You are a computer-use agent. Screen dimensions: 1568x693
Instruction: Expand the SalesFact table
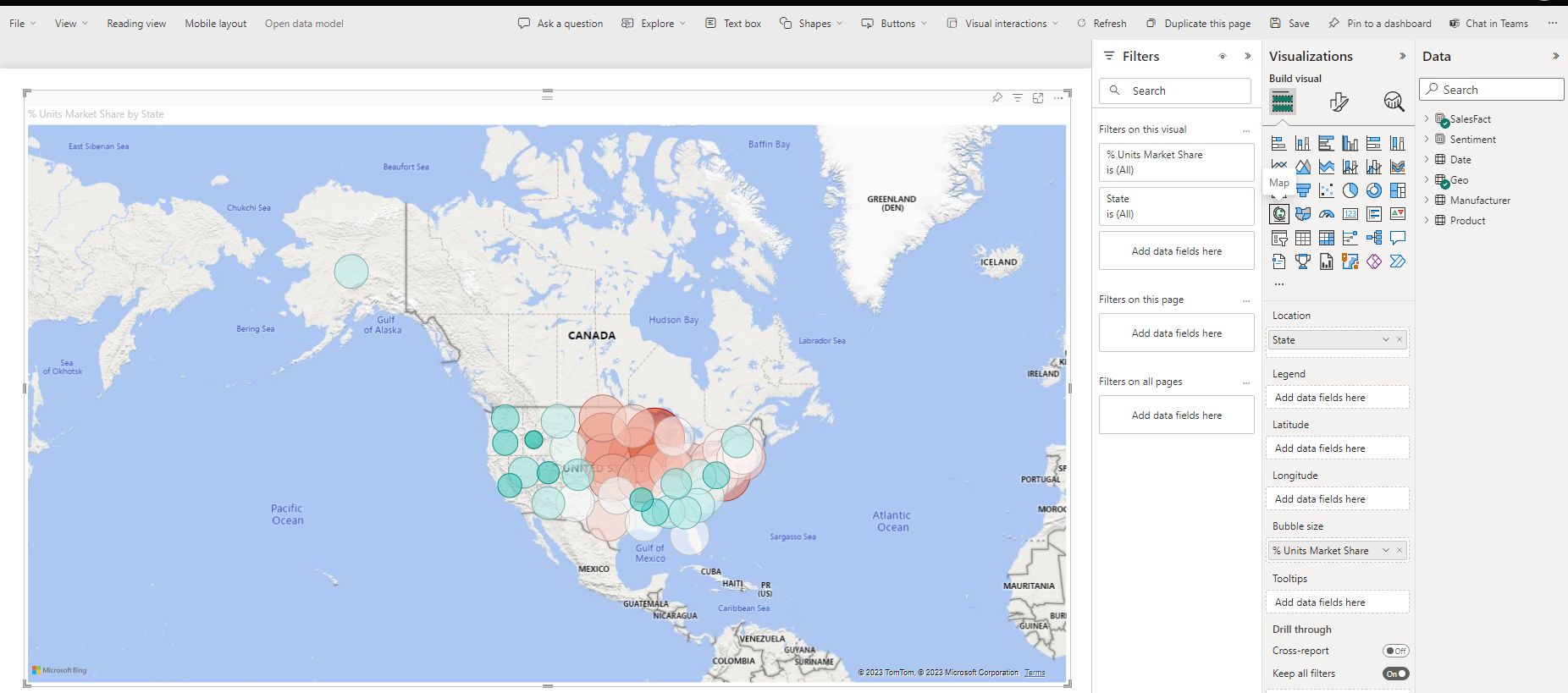point(1427,118)
